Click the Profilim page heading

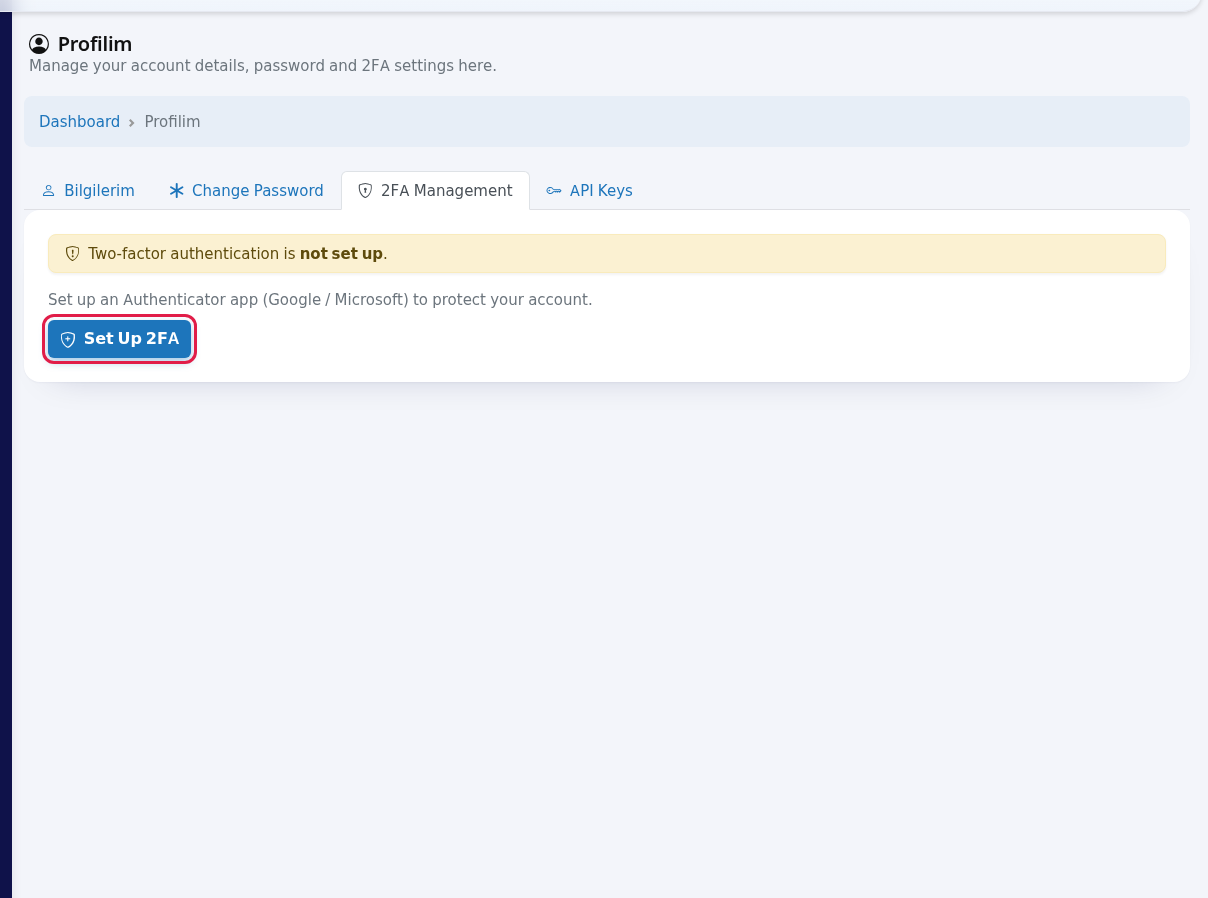(x=95, y=44)
